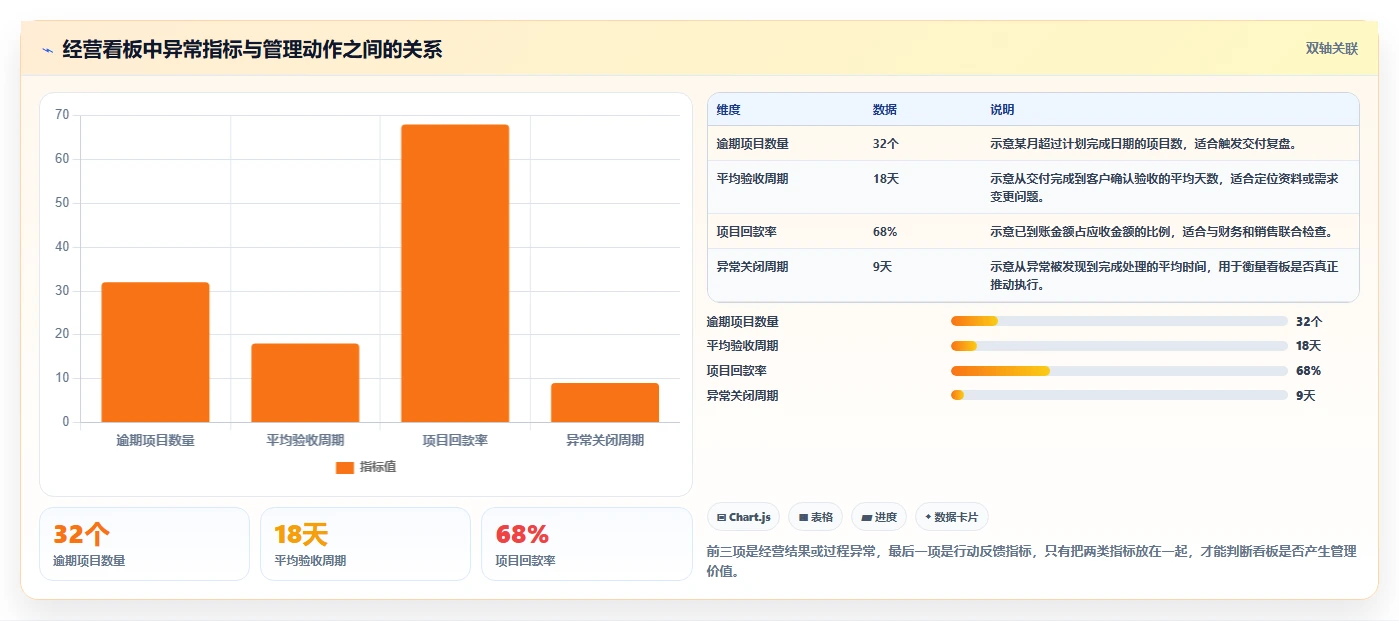The height and width of the screenshot is (621, 1399).
Task: Click the Chart.js tag chip
Action: pos(744,517)
